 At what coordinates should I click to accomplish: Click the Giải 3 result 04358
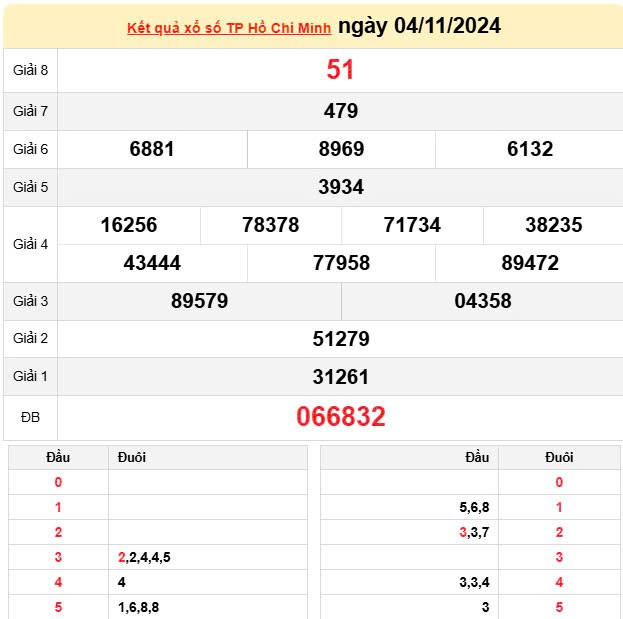click(x=482, y=301)
